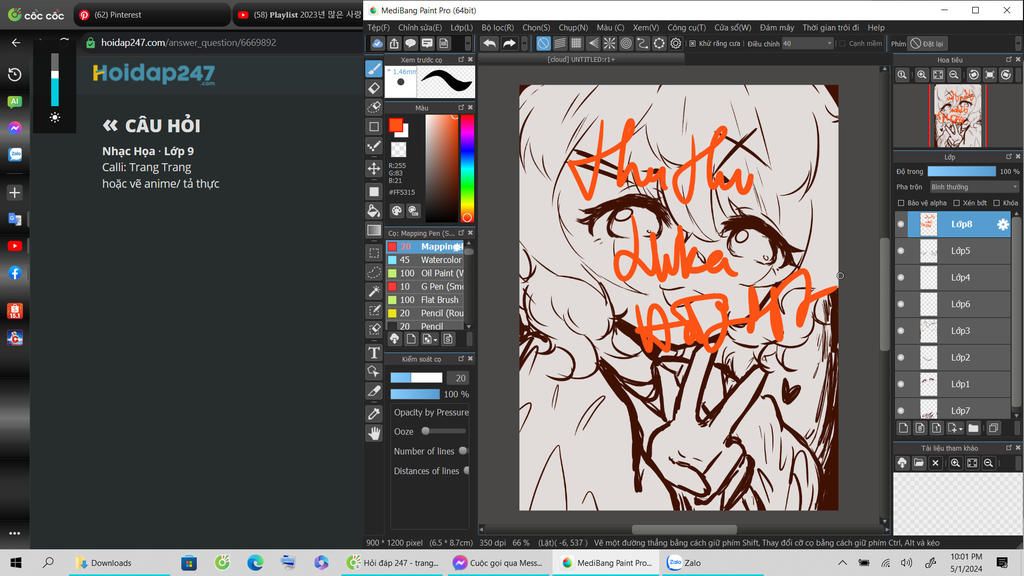Open the Cửa sổ(W) menu
The image size is (1024, 576).
(733, 27)
